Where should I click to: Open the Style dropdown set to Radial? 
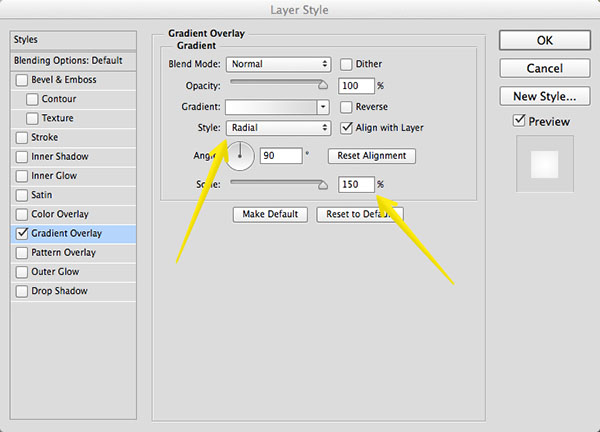click(278, 128)
